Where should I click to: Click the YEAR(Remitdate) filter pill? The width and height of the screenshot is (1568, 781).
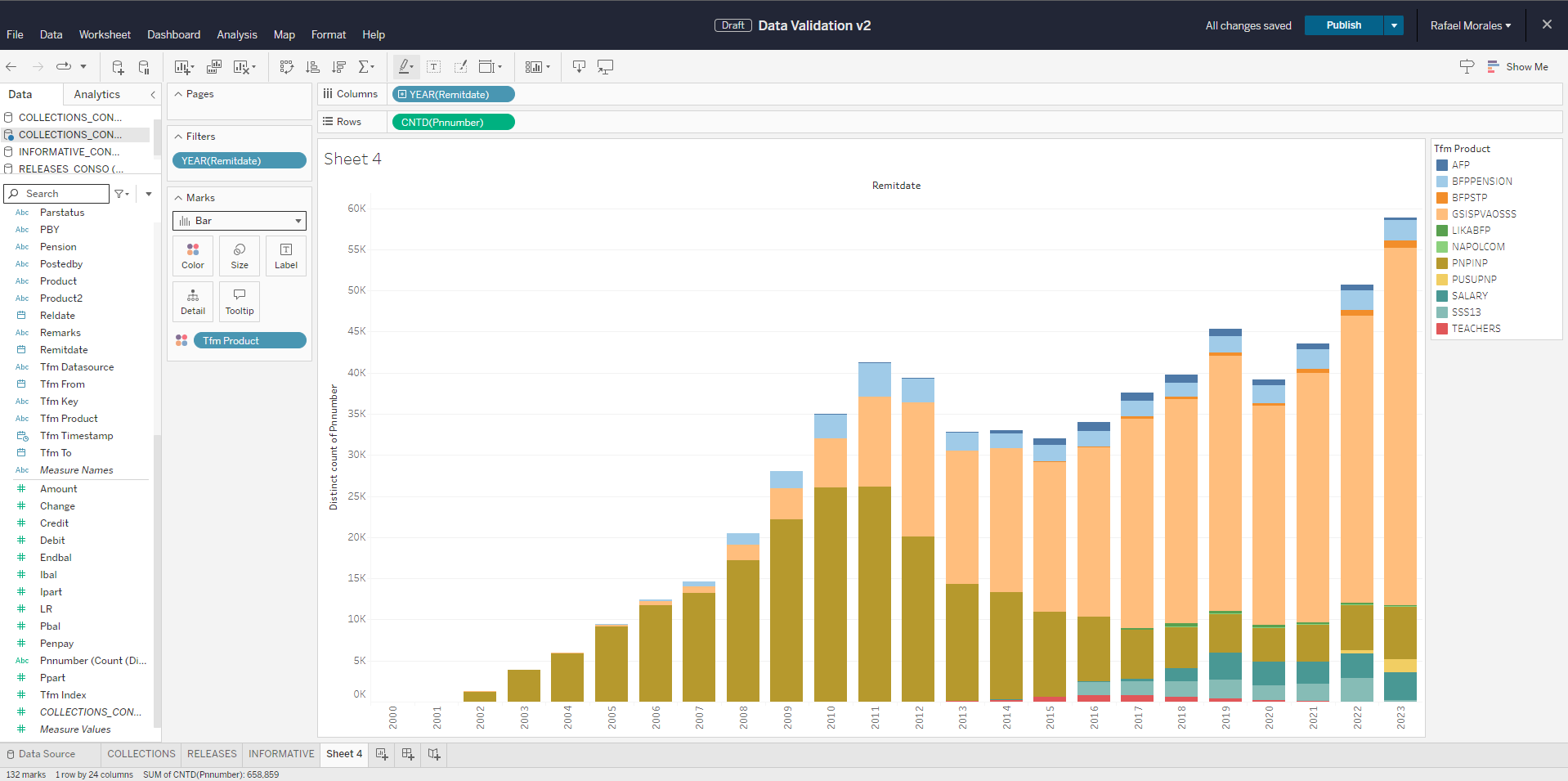tap(240, 160)
